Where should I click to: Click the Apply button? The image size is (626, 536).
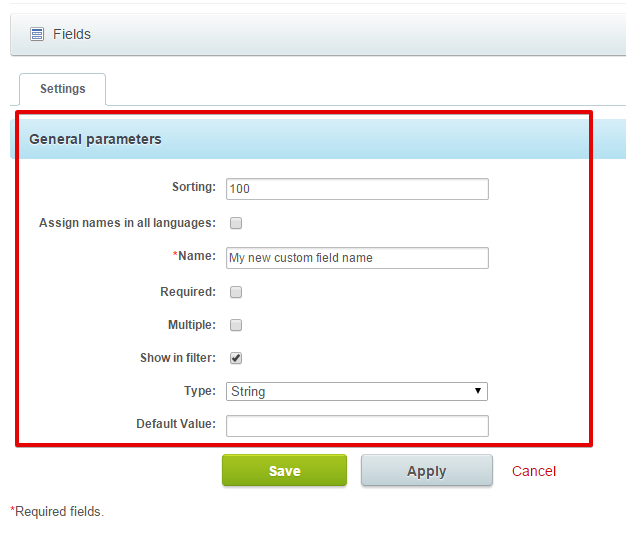click(x=427, y=470)
